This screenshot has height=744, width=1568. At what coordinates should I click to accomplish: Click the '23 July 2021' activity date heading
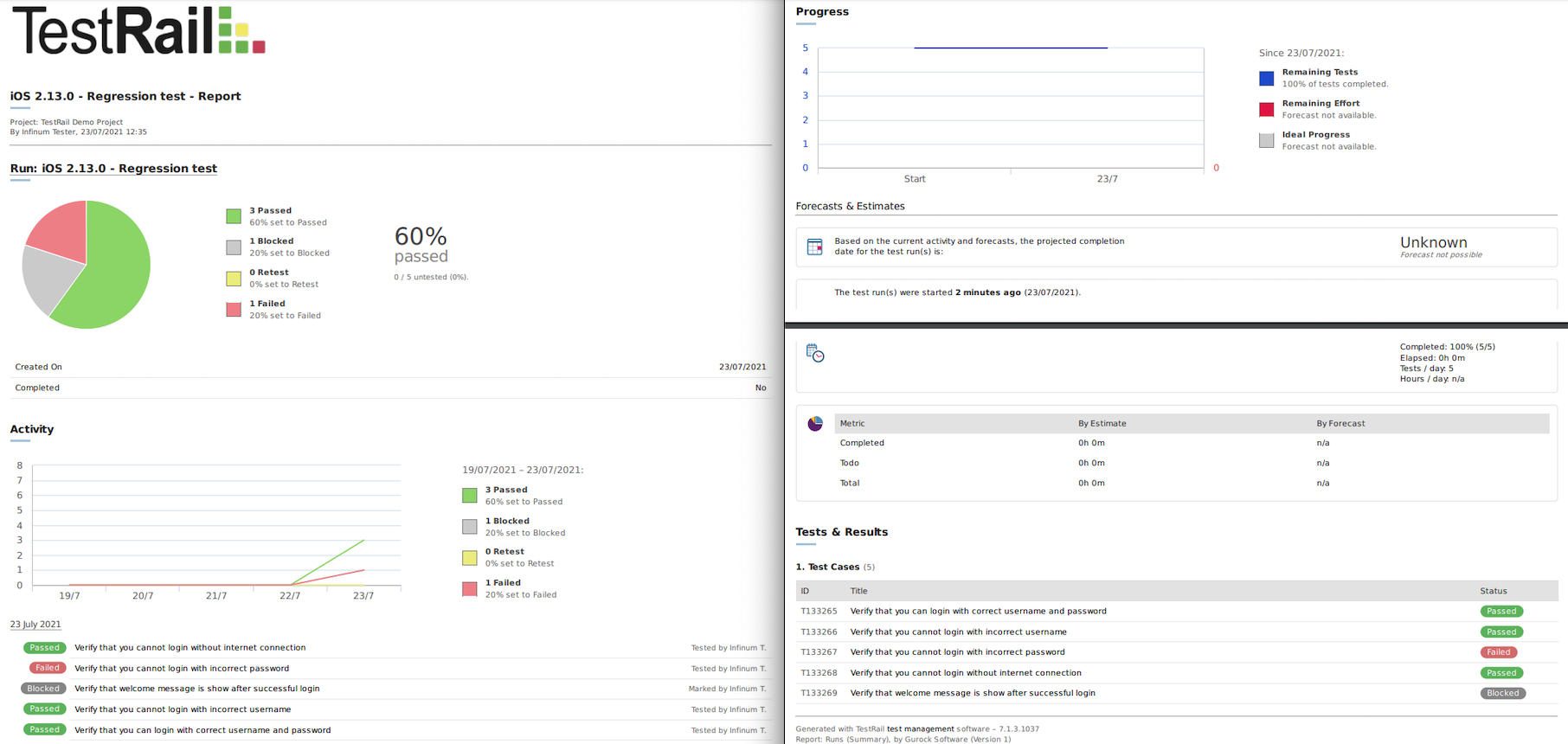pos(35,625)
